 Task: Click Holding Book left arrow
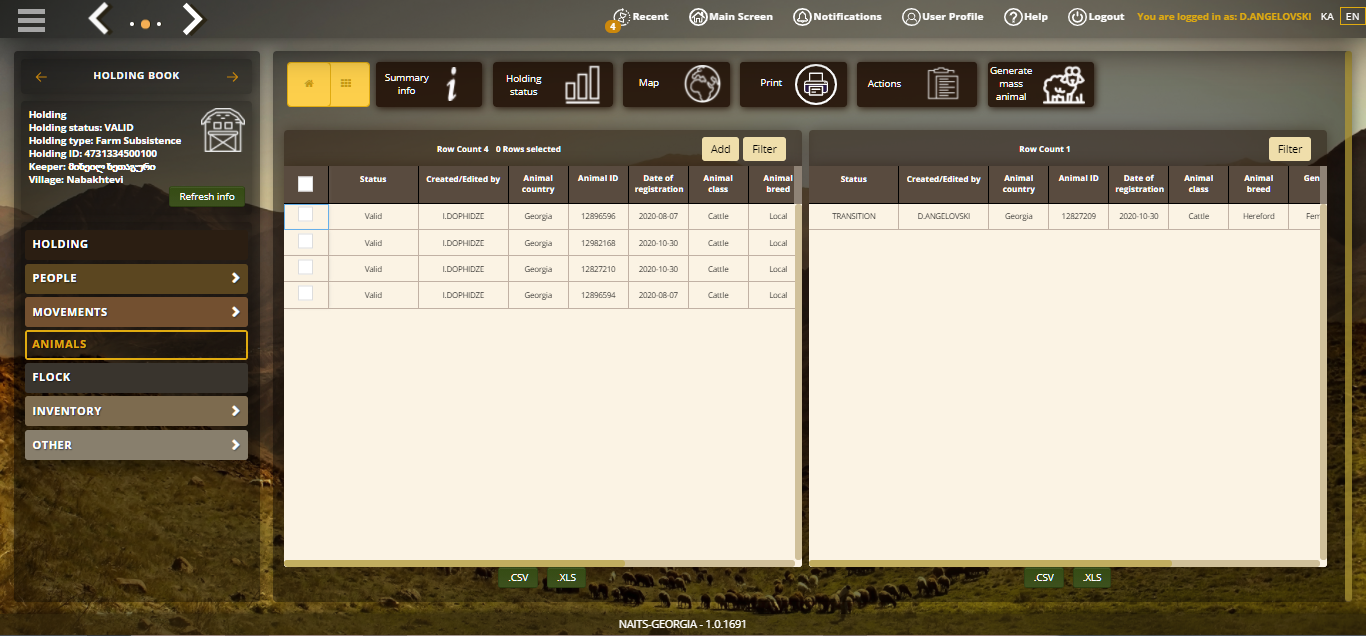click(41, 76)
